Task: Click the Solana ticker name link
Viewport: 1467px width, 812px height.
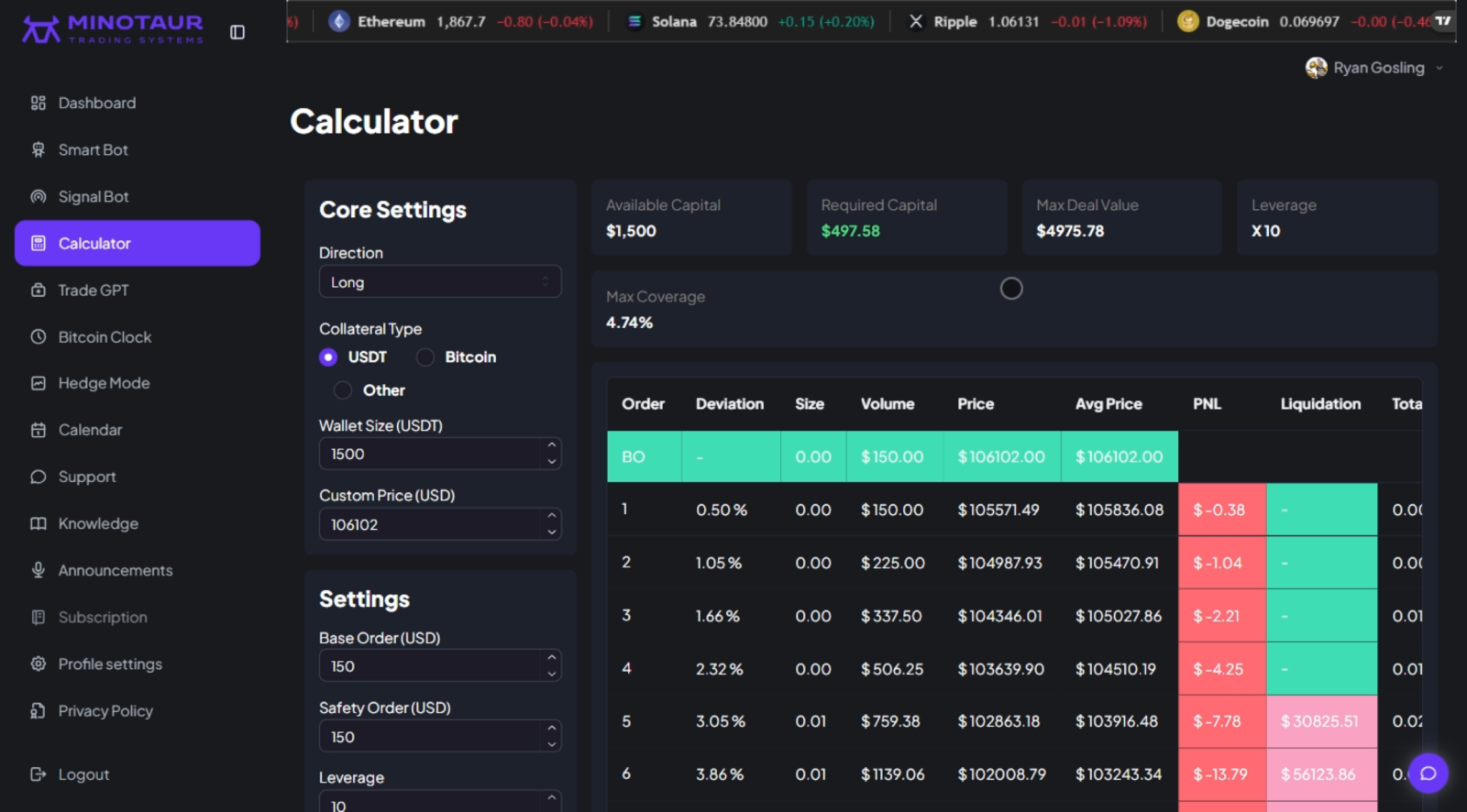Action: pyautogui.click(x=674, y=21)
